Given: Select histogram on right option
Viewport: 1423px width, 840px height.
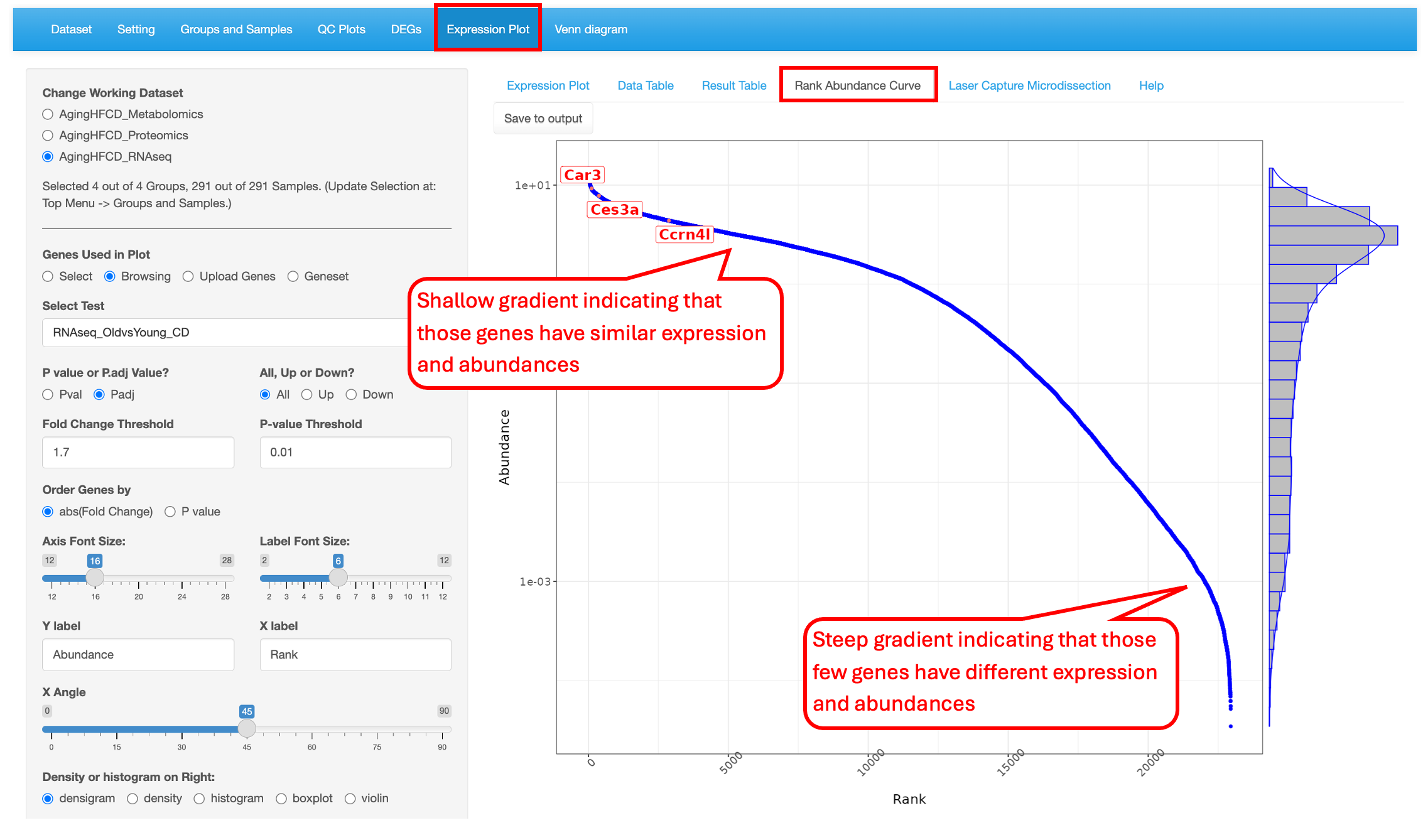Looking at the screenshot, I should pyautogui.click(x=199, y=799).
